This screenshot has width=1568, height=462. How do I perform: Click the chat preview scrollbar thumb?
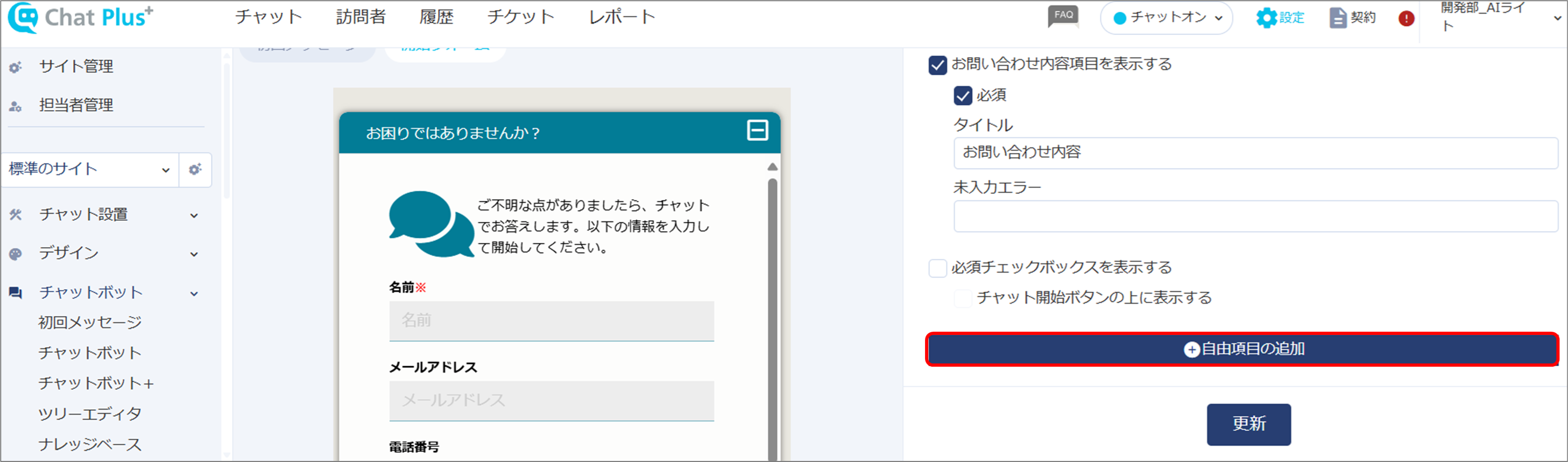point(773,319)
